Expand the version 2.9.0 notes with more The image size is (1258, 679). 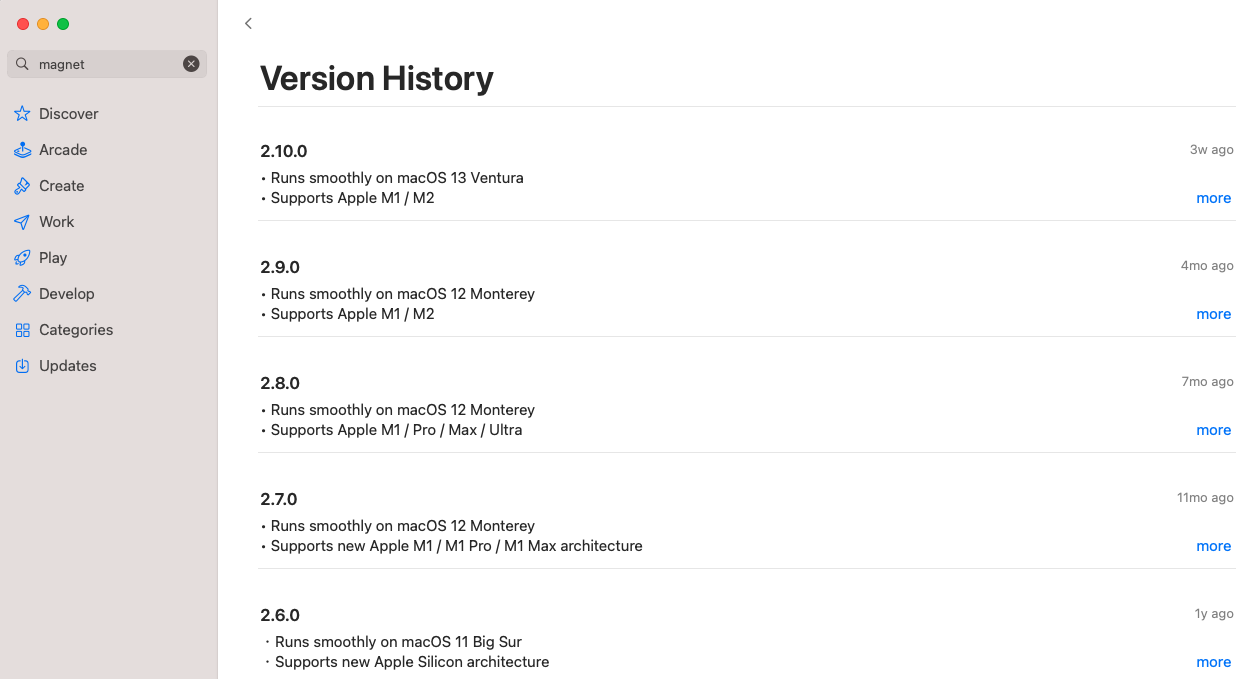(1213, 314)
